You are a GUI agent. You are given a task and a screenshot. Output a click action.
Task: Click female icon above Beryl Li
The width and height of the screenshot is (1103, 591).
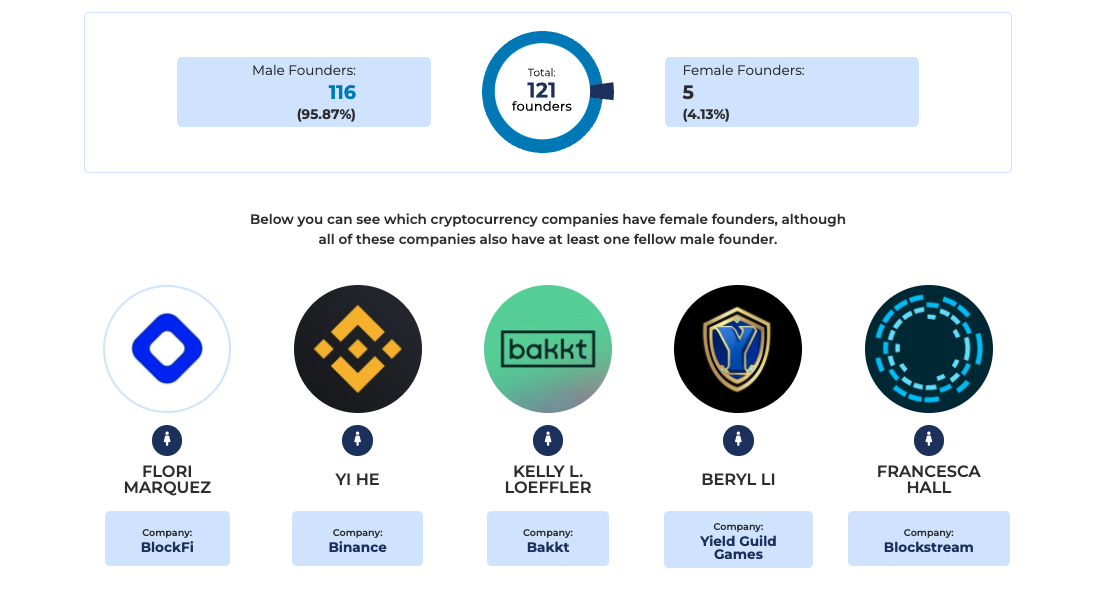point(738,440)
